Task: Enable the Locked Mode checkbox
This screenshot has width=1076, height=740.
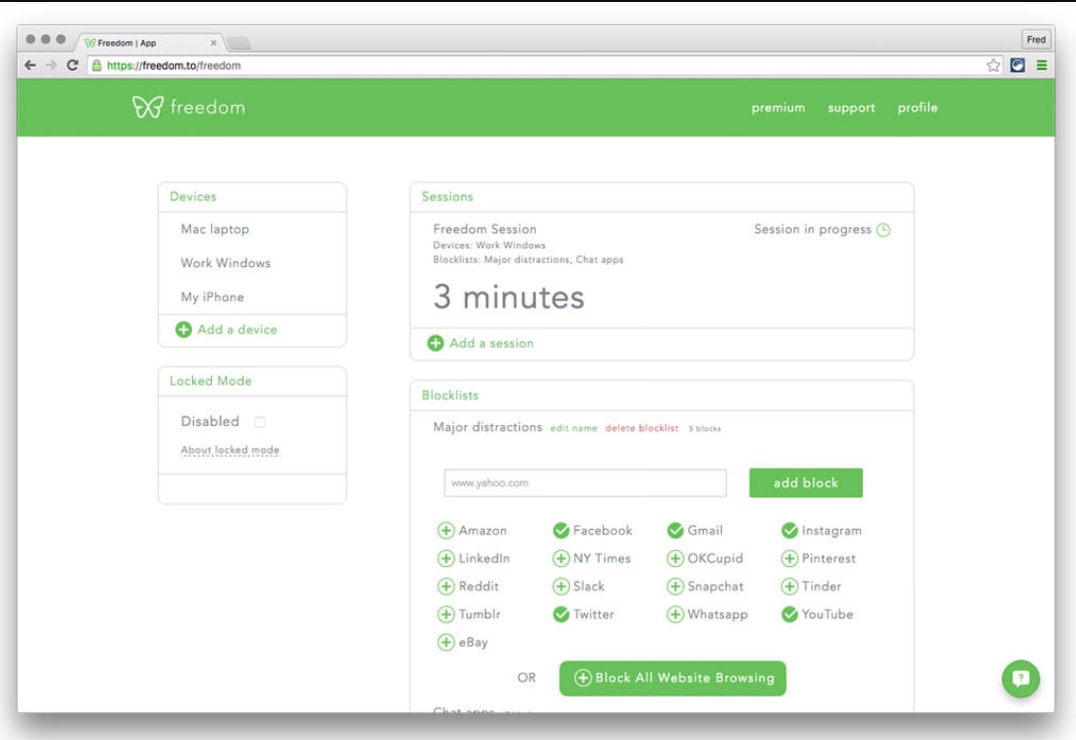Action: click(260, 422)
